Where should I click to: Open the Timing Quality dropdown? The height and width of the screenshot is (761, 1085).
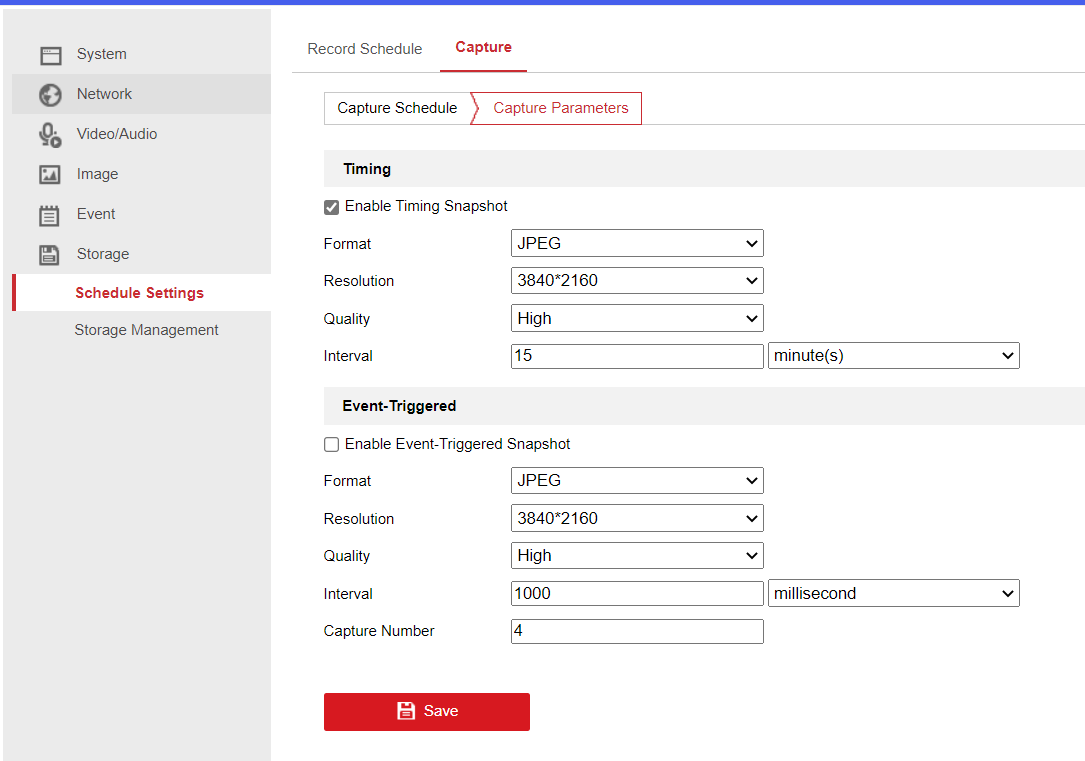coord(636,319)
